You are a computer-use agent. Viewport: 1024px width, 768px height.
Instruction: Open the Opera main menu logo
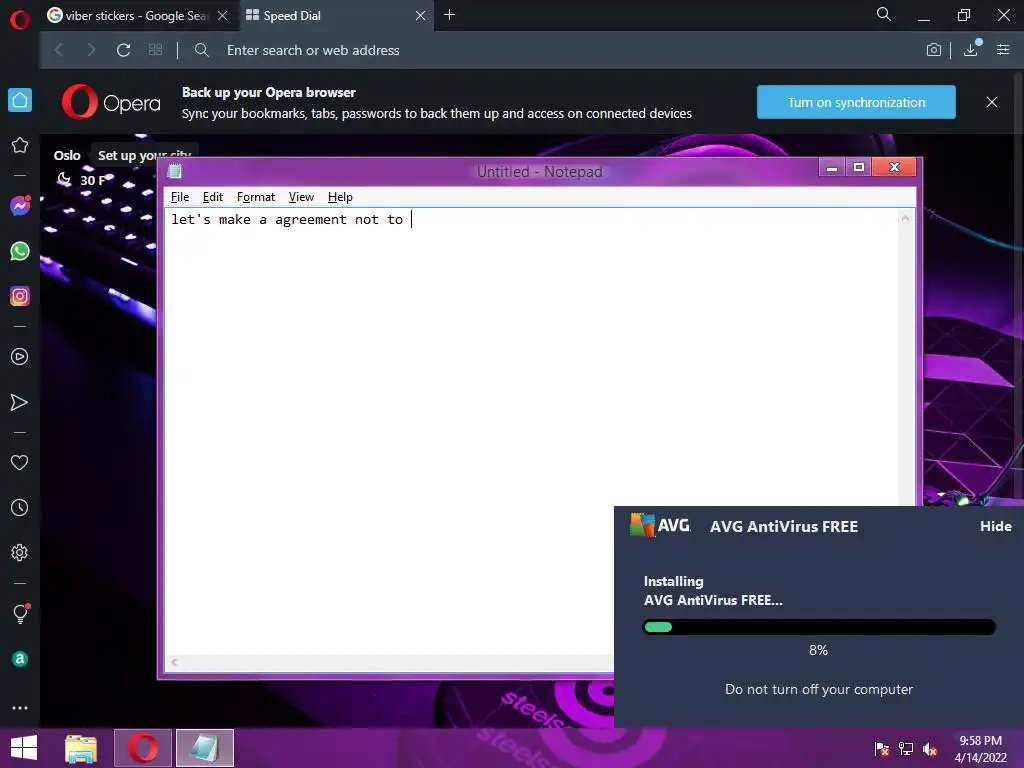(20, 20)
